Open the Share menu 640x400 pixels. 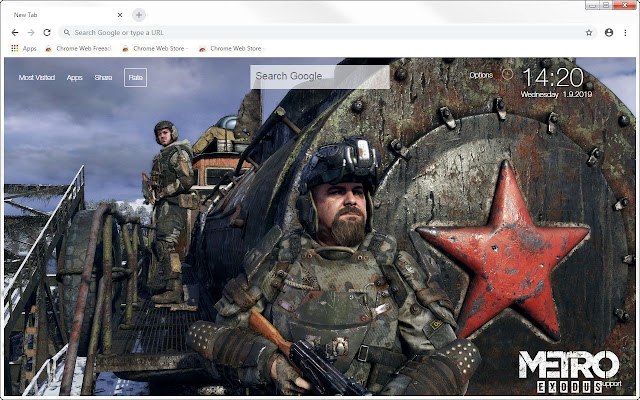point(103,78)
